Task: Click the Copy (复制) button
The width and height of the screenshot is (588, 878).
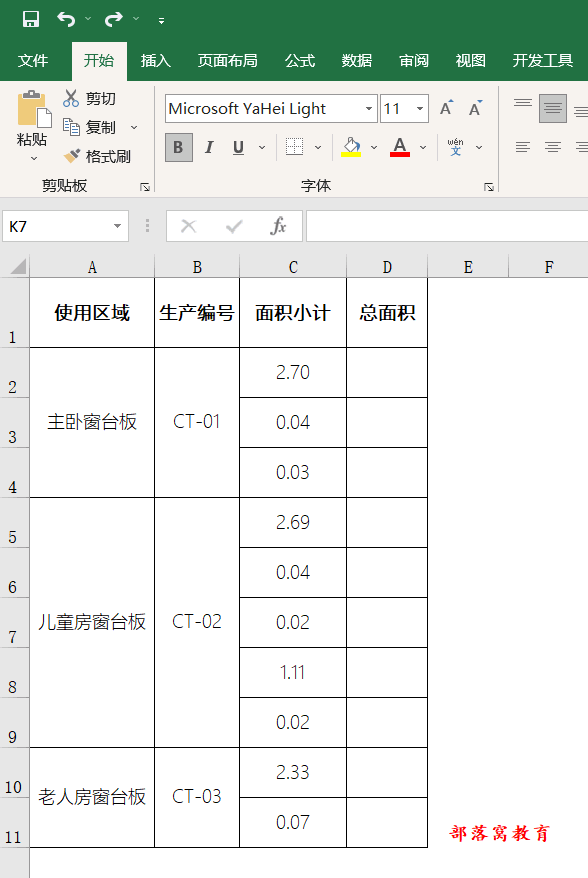Action: (x=90, y=127)
